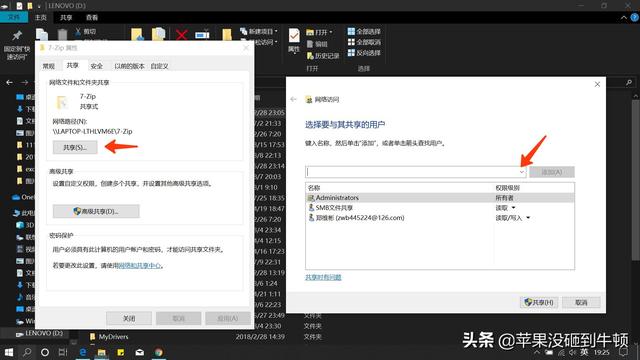Click the volume icon in system tray

(x=572, y=352)
